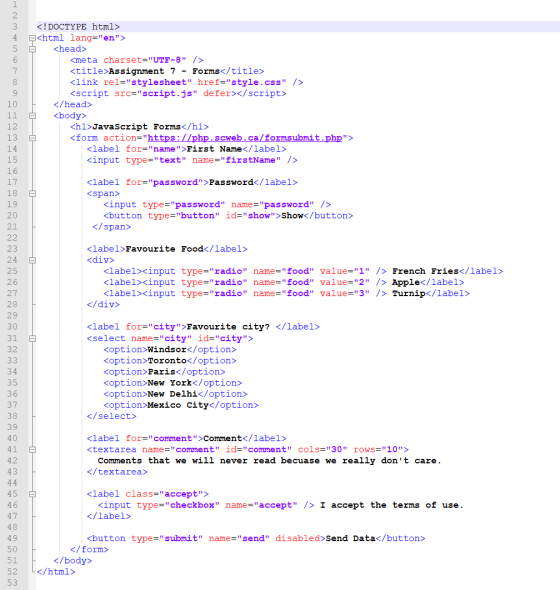Click the "Turnip" radio label text
The width and height of the screenshot is (560, 590).
tap(409, 293)
